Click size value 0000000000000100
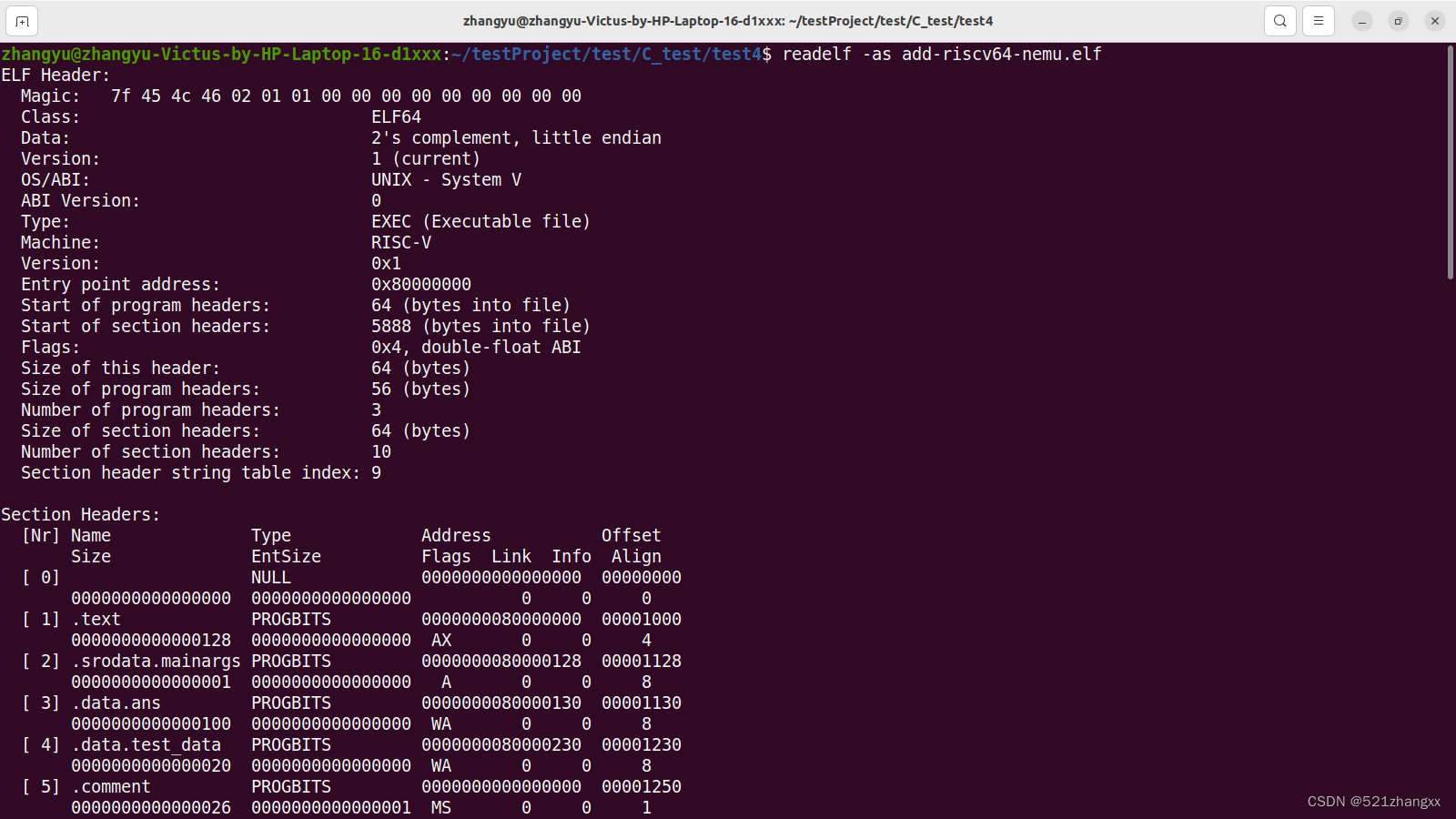Image resolution: width=1456 pixels, height=819 pixels. [151, 723]
